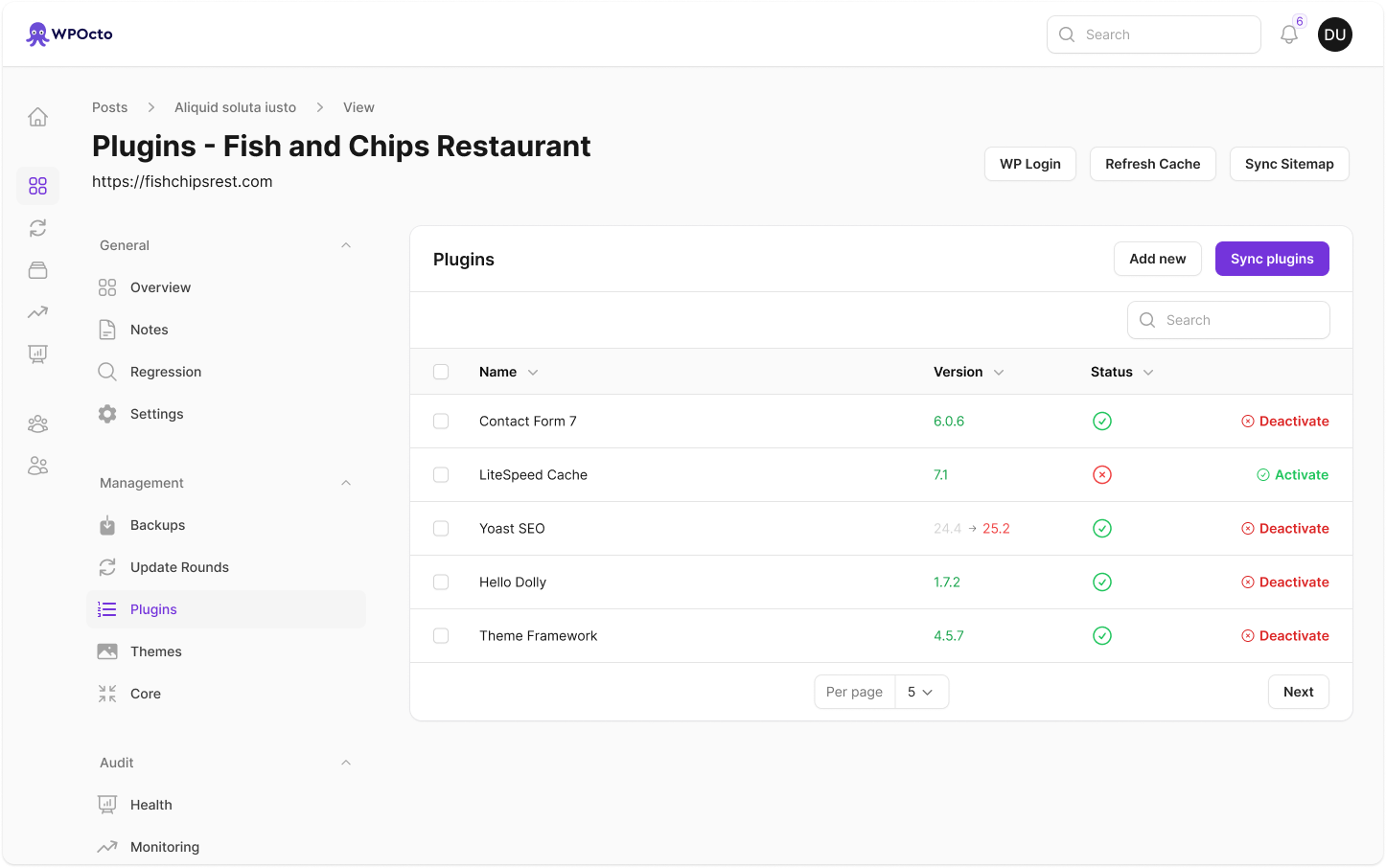Click the Regression magnifier icon

click(107, 372)
